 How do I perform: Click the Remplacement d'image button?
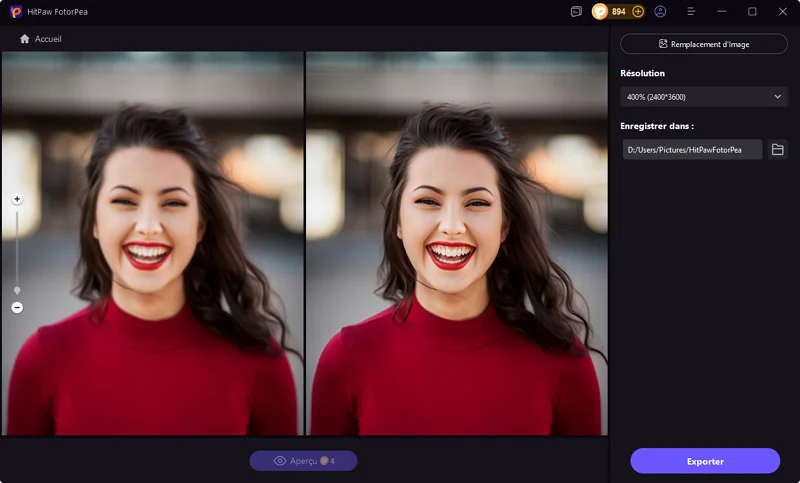[703, 44]
